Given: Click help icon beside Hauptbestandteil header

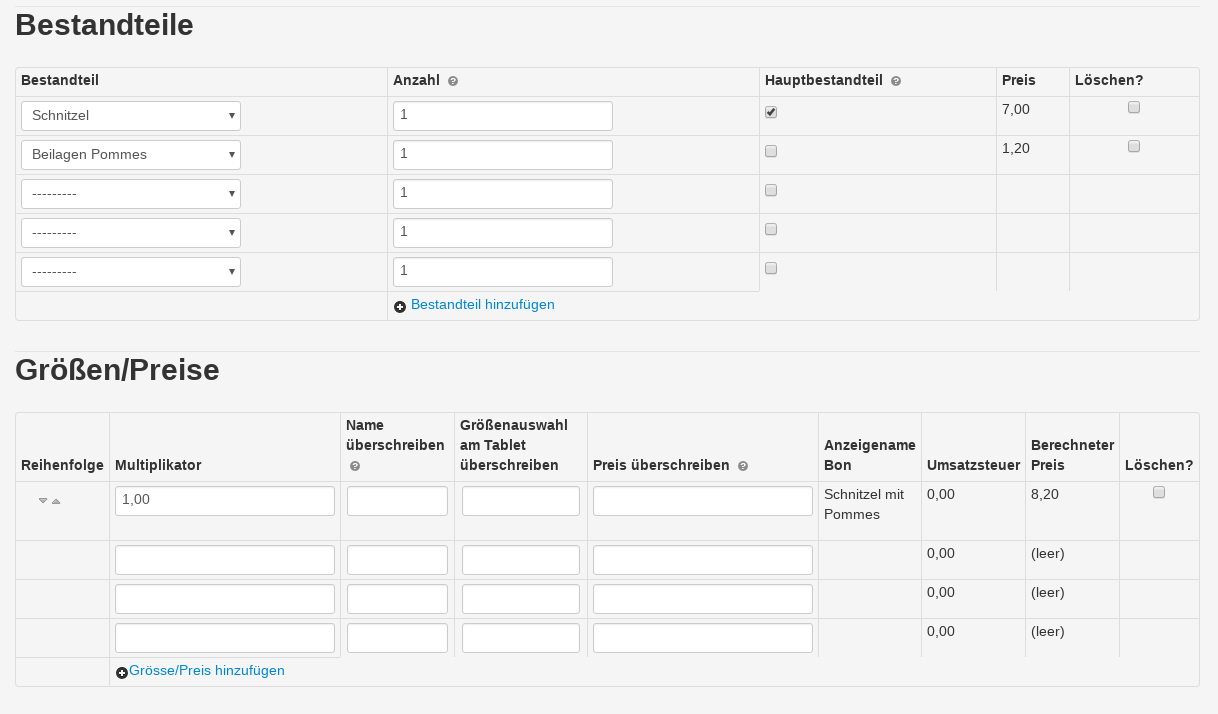Looking at the screenshot, I should pos(896,81).
